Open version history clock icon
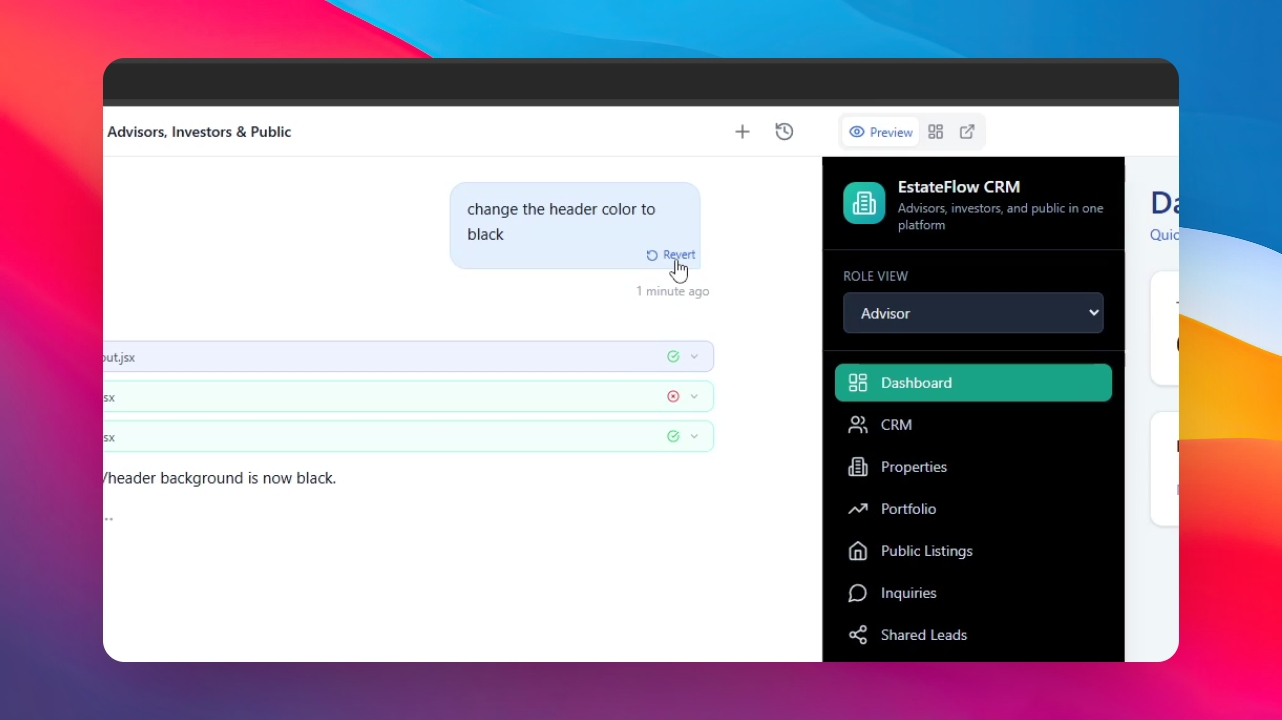Image resolution: width=1282 pixels, height=720 pixels. [x=784, y=132]
